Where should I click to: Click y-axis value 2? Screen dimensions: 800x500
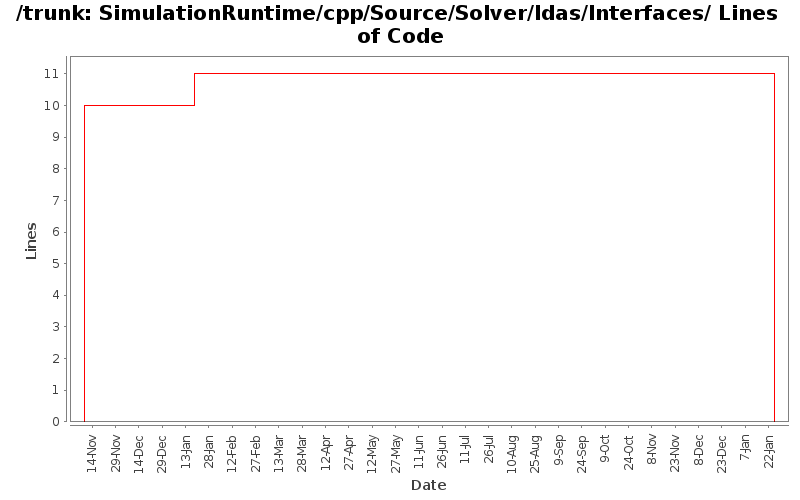point(56,359)
